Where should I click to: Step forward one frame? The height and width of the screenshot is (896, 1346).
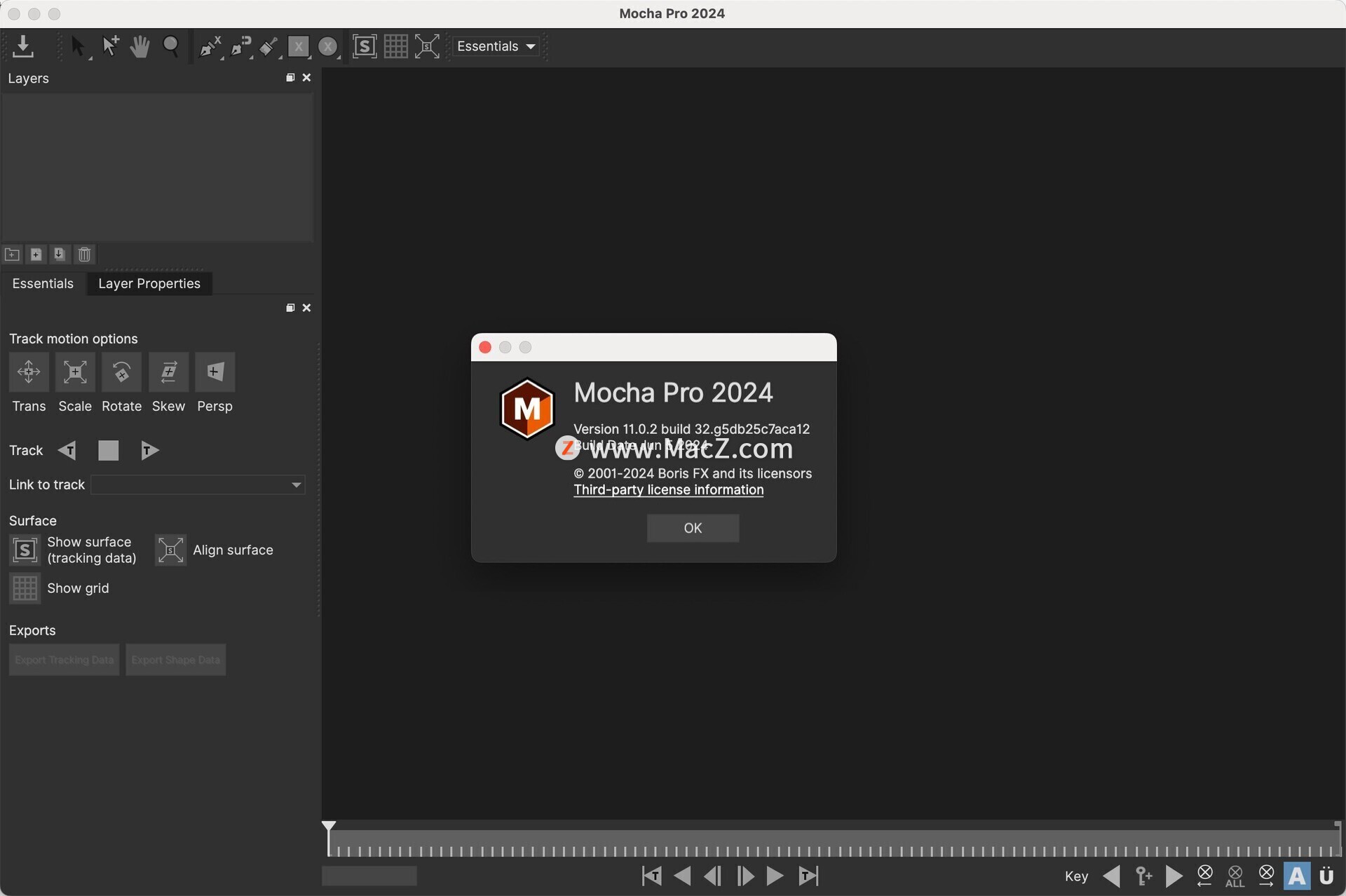[x=745, y=876]
